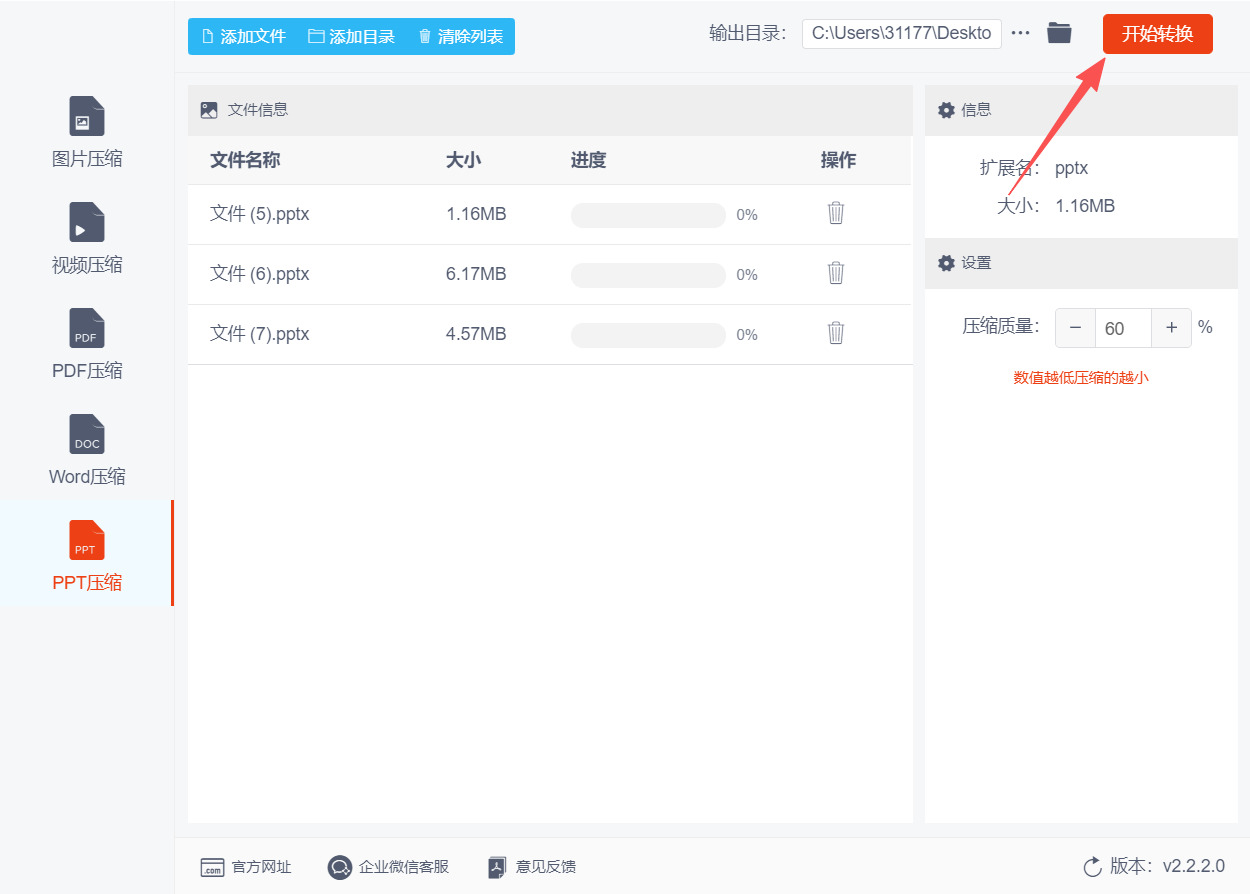
Task: Click the 4.57MB size cell
Action: point(476,334)
